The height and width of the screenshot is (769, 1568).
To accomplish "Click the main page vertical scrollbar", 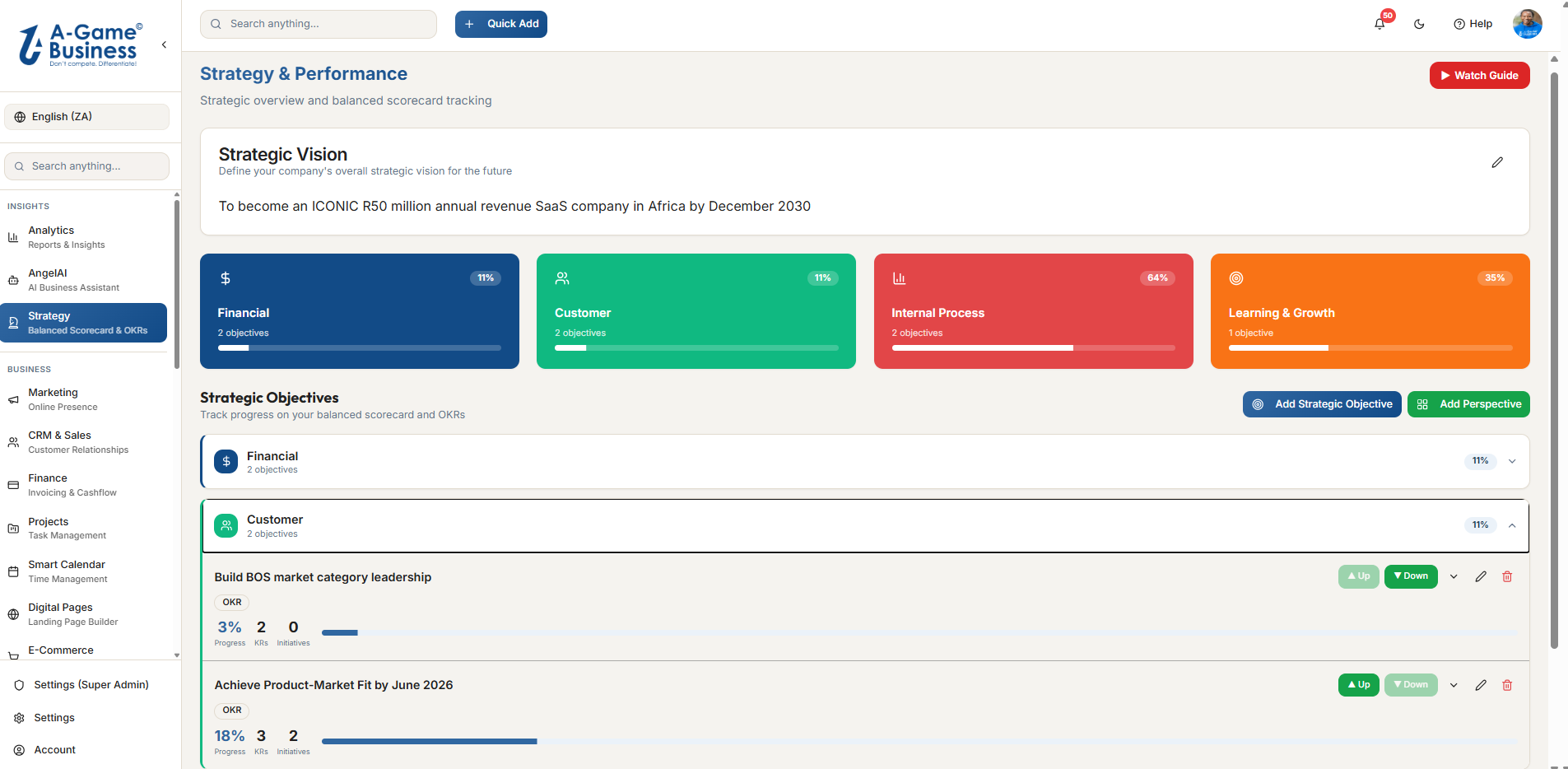I will click(x=1554, y=361).
